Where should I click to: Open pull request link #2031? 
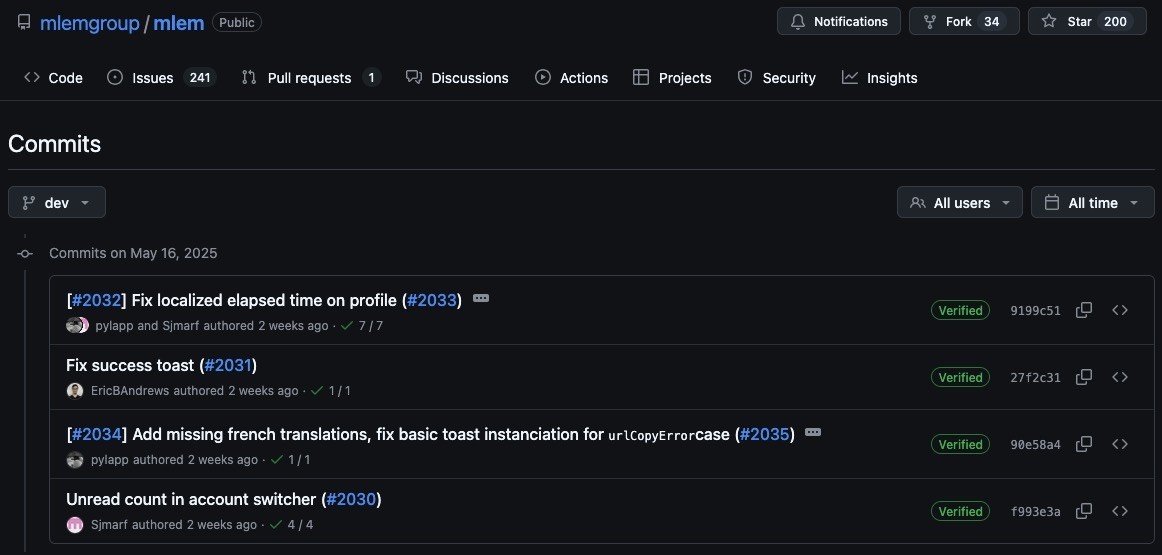pyautogui.click(x=228, y=365)
